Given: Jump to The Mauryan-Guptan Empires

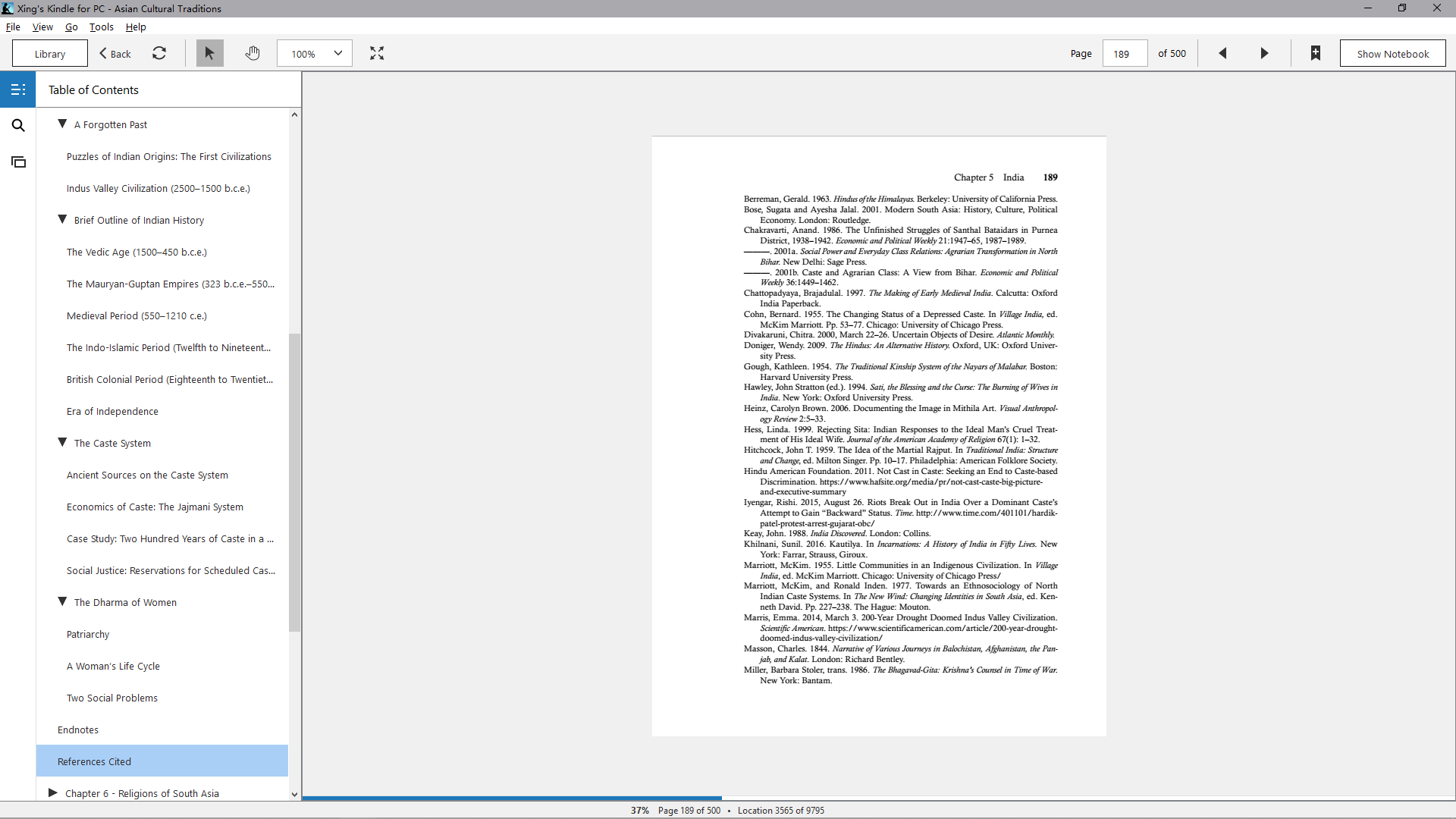Looking at the screenshot, I should [171, 284].
